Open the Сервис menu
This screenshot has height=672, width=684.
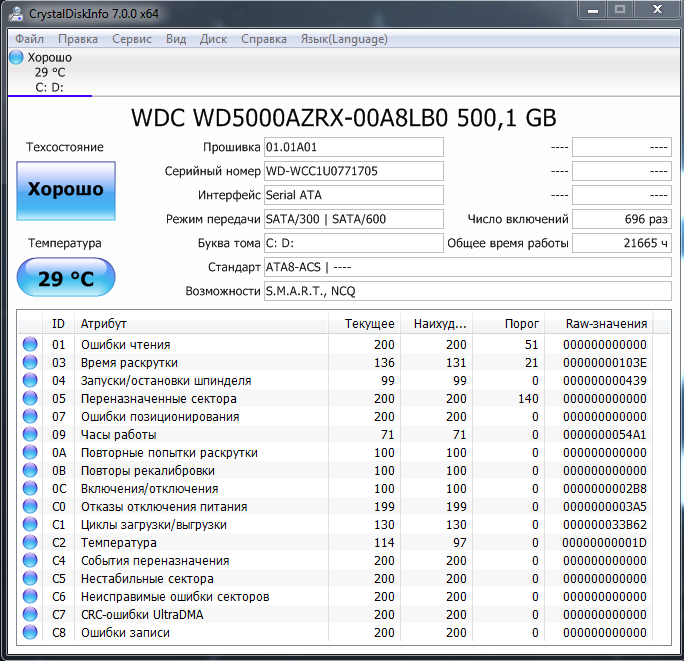[x=132, y=39]
